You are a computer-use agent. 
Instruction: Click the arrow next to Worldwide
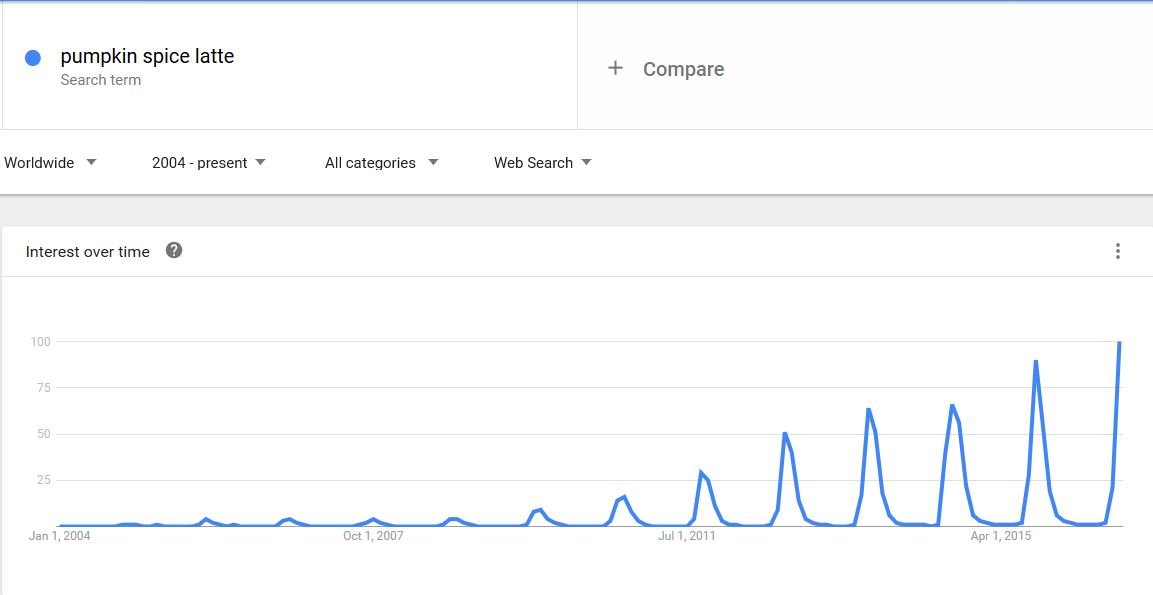[91, 162]
